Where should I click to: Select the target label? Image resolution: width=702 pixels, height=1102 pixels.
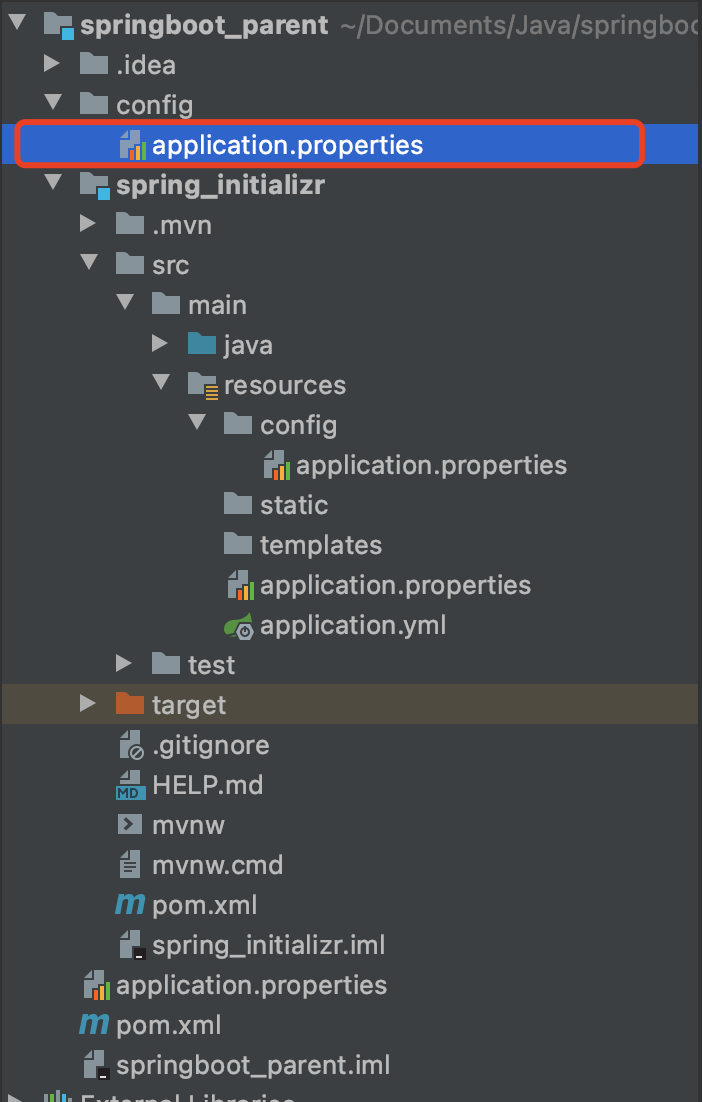pyautogui.click(x=189, y=706)
